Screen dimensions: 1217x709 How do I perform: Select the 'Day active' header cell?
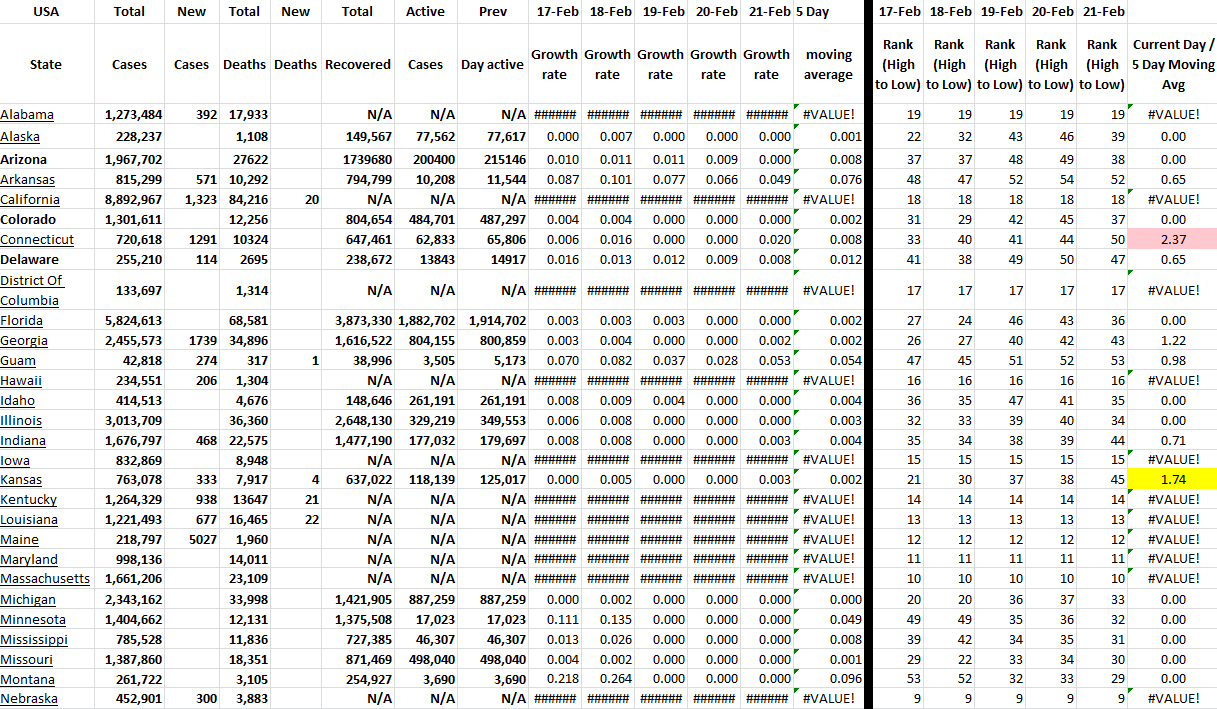pyautogui.click(x=492, y=65)
